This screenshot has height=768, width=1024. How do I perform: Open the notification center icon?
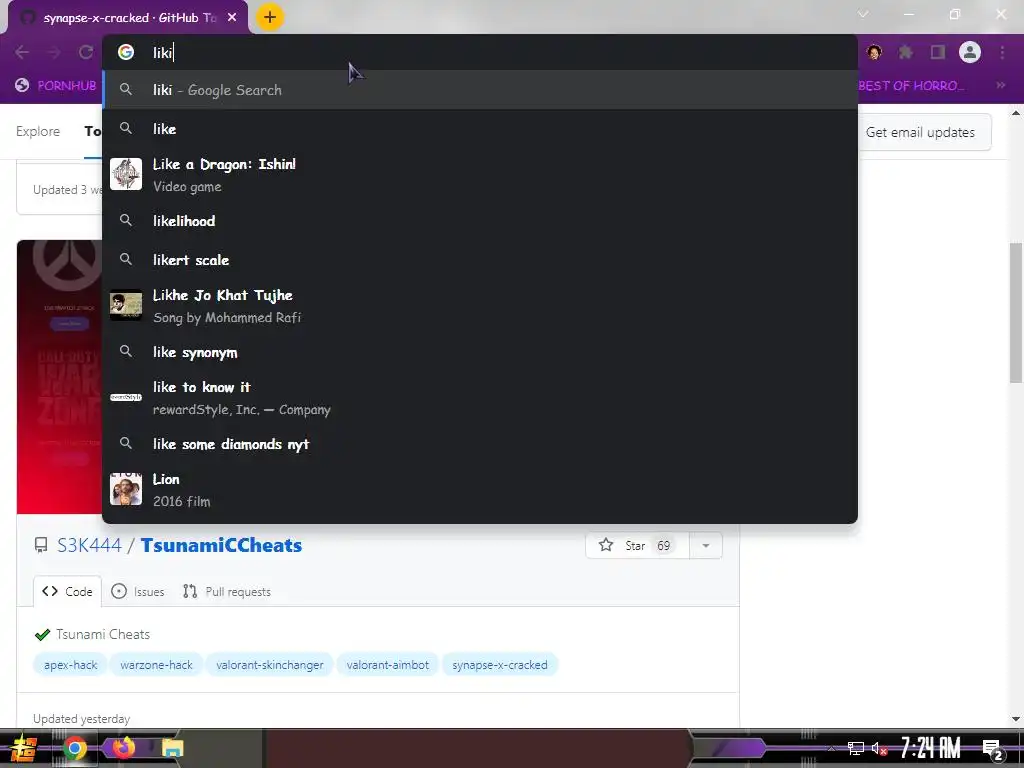coord(993,749)
